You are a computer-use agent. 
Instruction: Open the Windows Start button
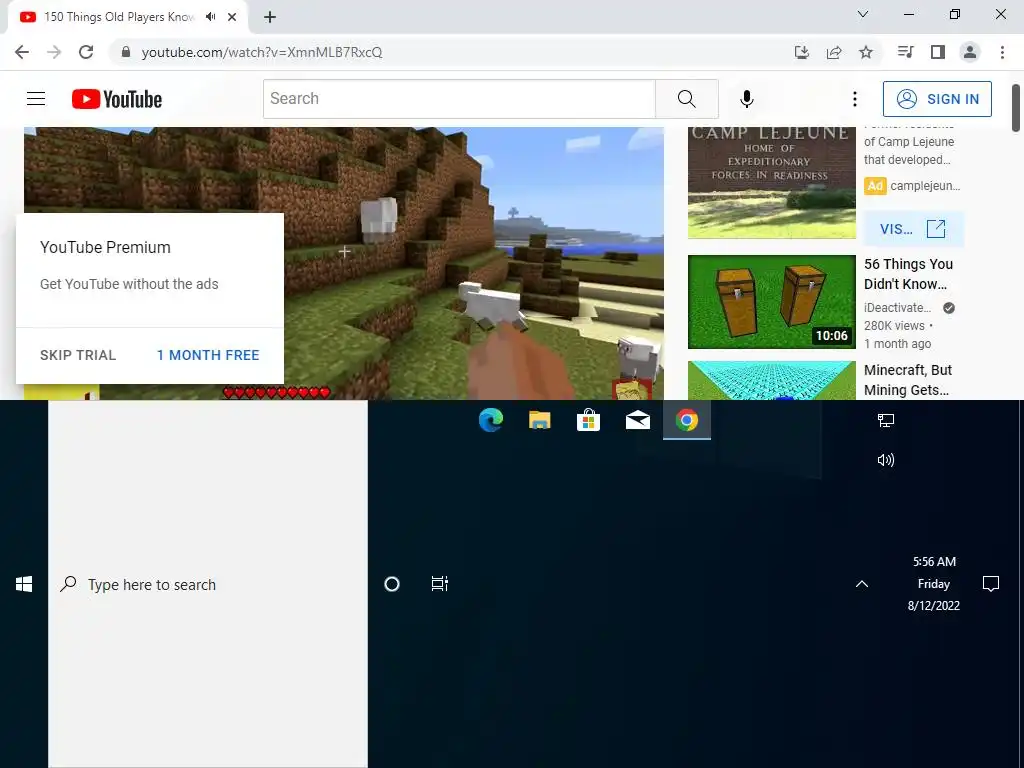24,584
